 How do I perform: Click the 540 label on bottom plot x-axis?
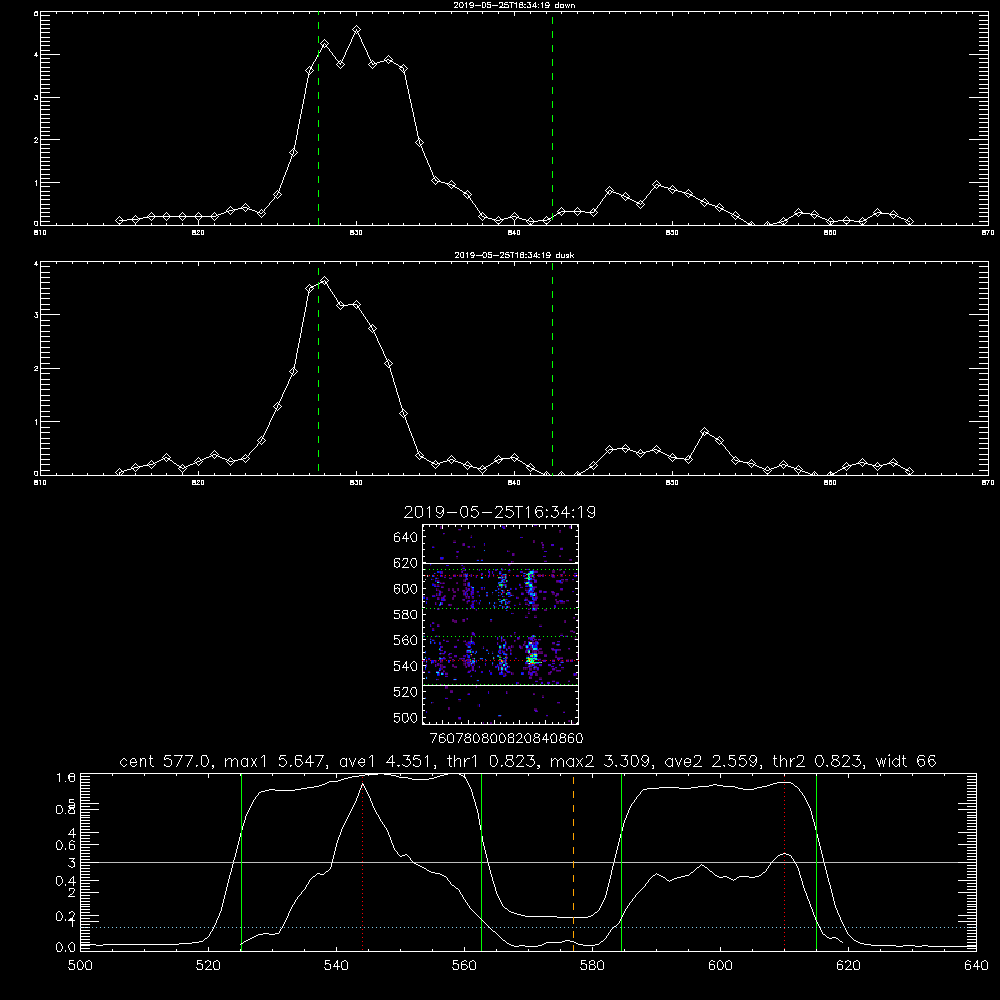336,965
